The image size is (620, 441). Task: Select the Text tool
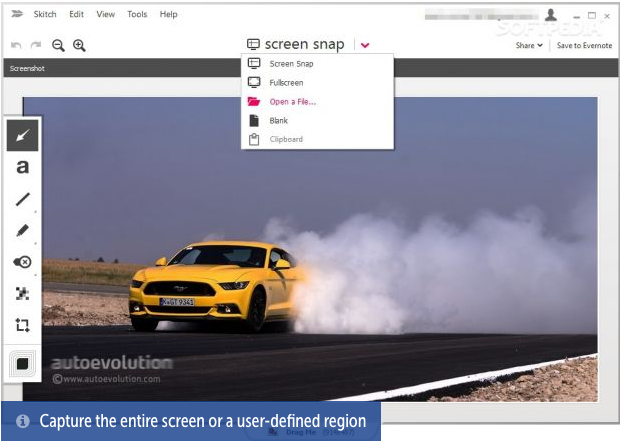pyautogui.click(x=23, y=167)
